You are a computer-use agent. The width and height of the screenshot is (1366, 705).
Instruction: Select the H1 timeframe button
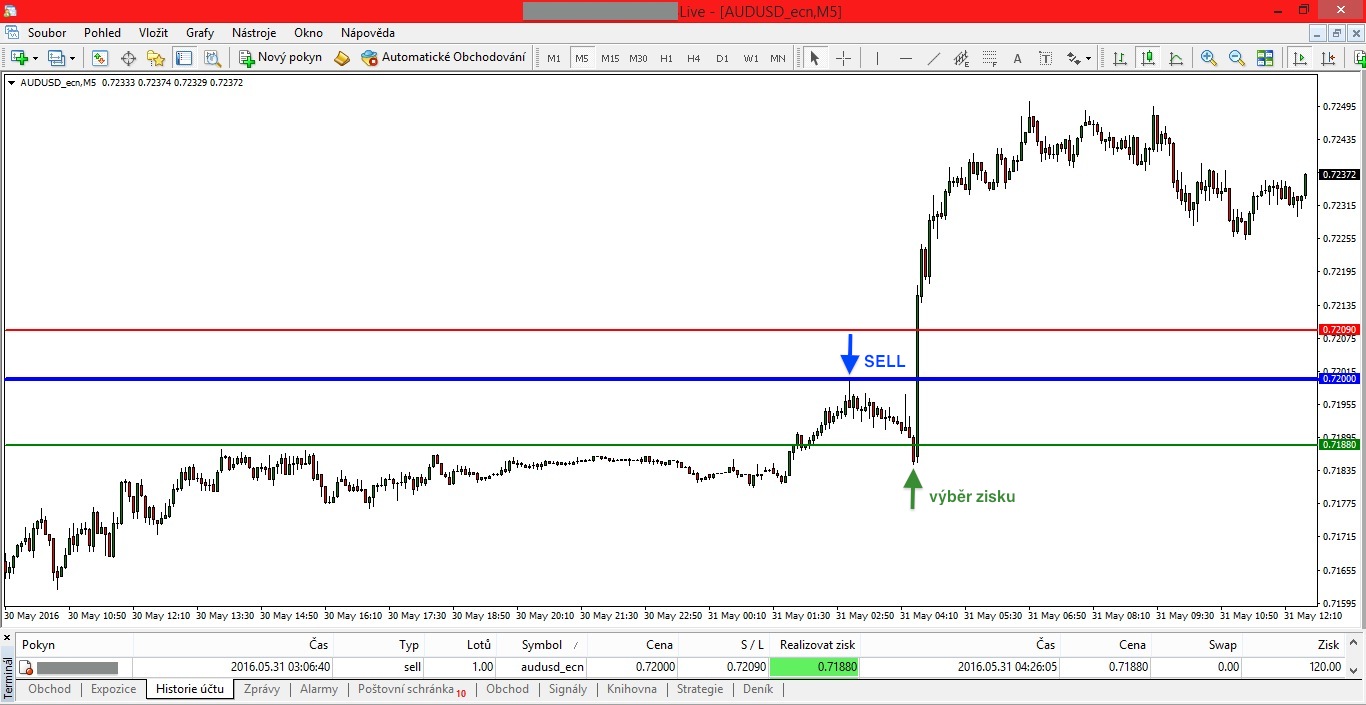[666, 58]
